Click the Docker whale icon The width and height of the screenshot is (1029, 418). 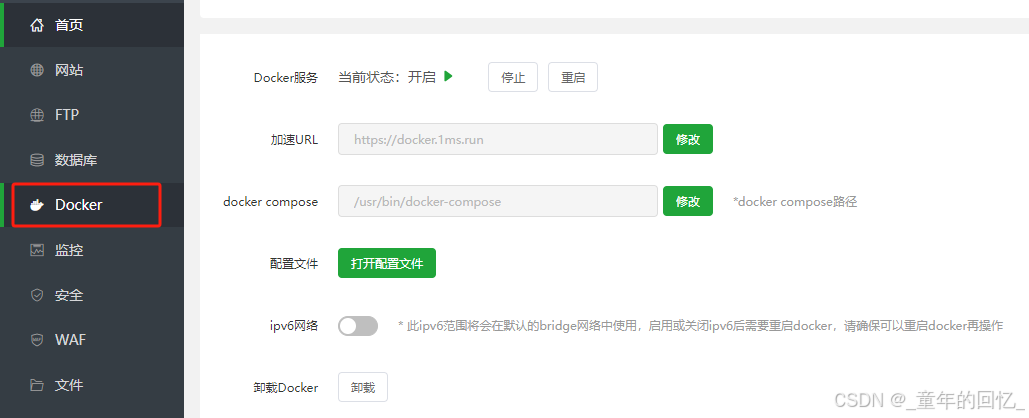(37, 205)
